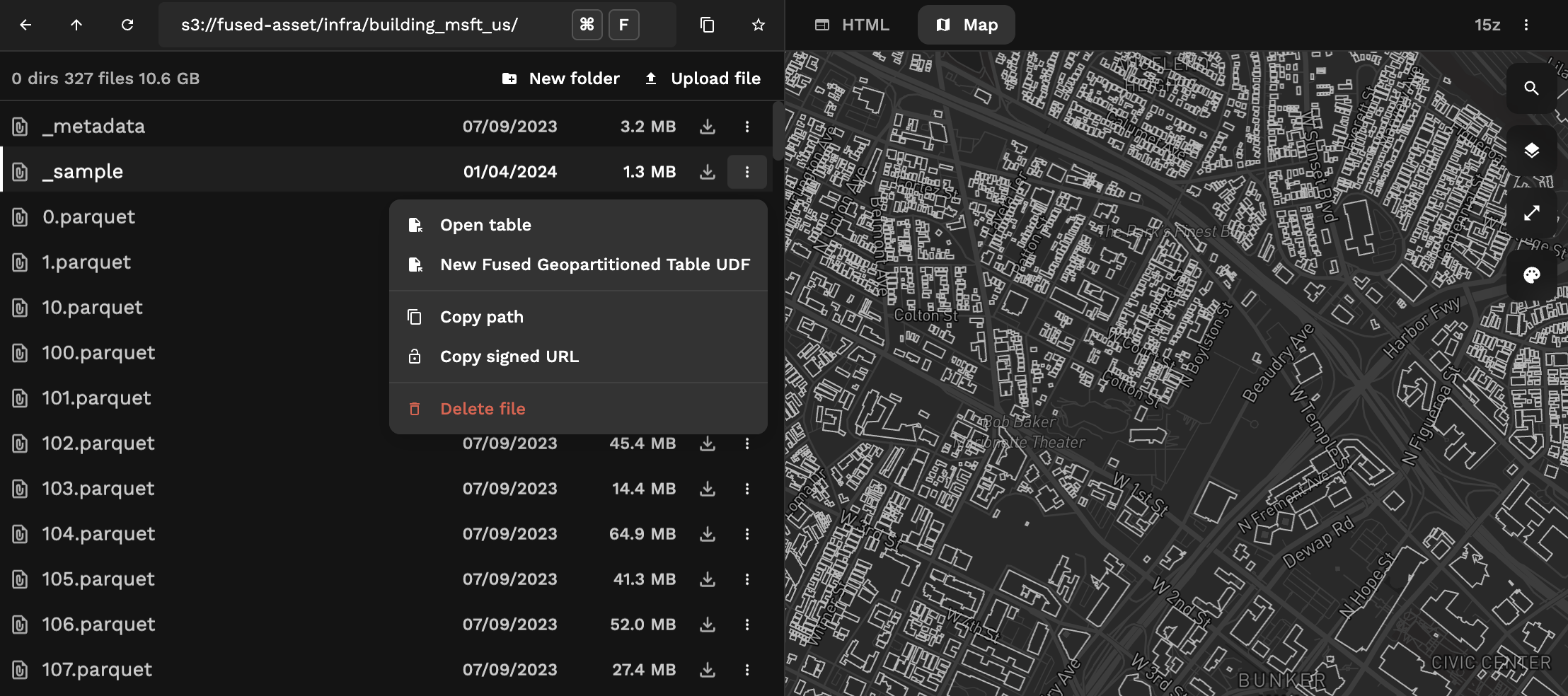Refresh the file listing
This screenshot has width=1568, height=696.
pyautogui.click(x=127, y=25)
